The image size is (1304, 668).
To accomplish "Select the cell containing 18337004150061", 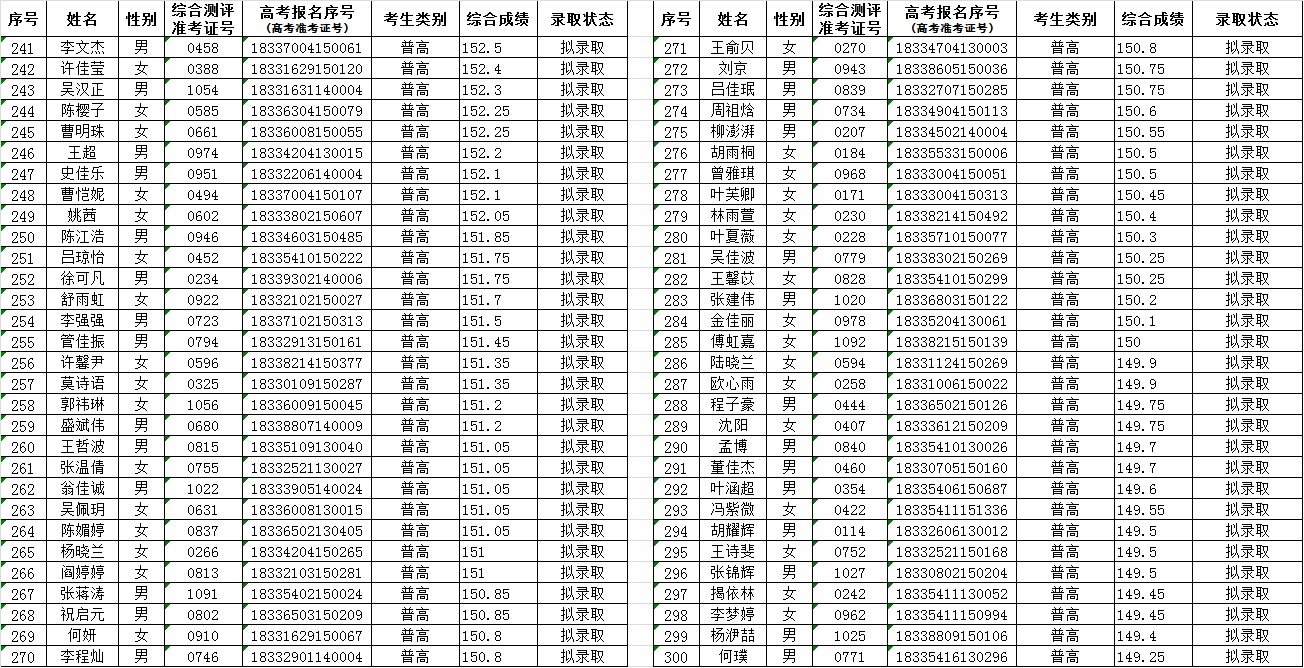I will [x=306, y=48].
